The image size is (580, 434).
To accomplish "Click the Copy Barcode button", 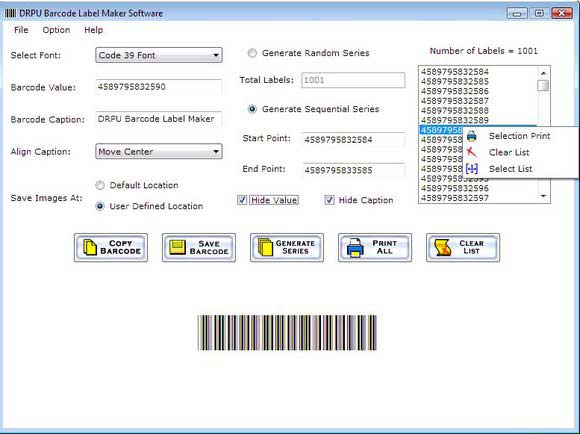I will [x=111, y=248].
